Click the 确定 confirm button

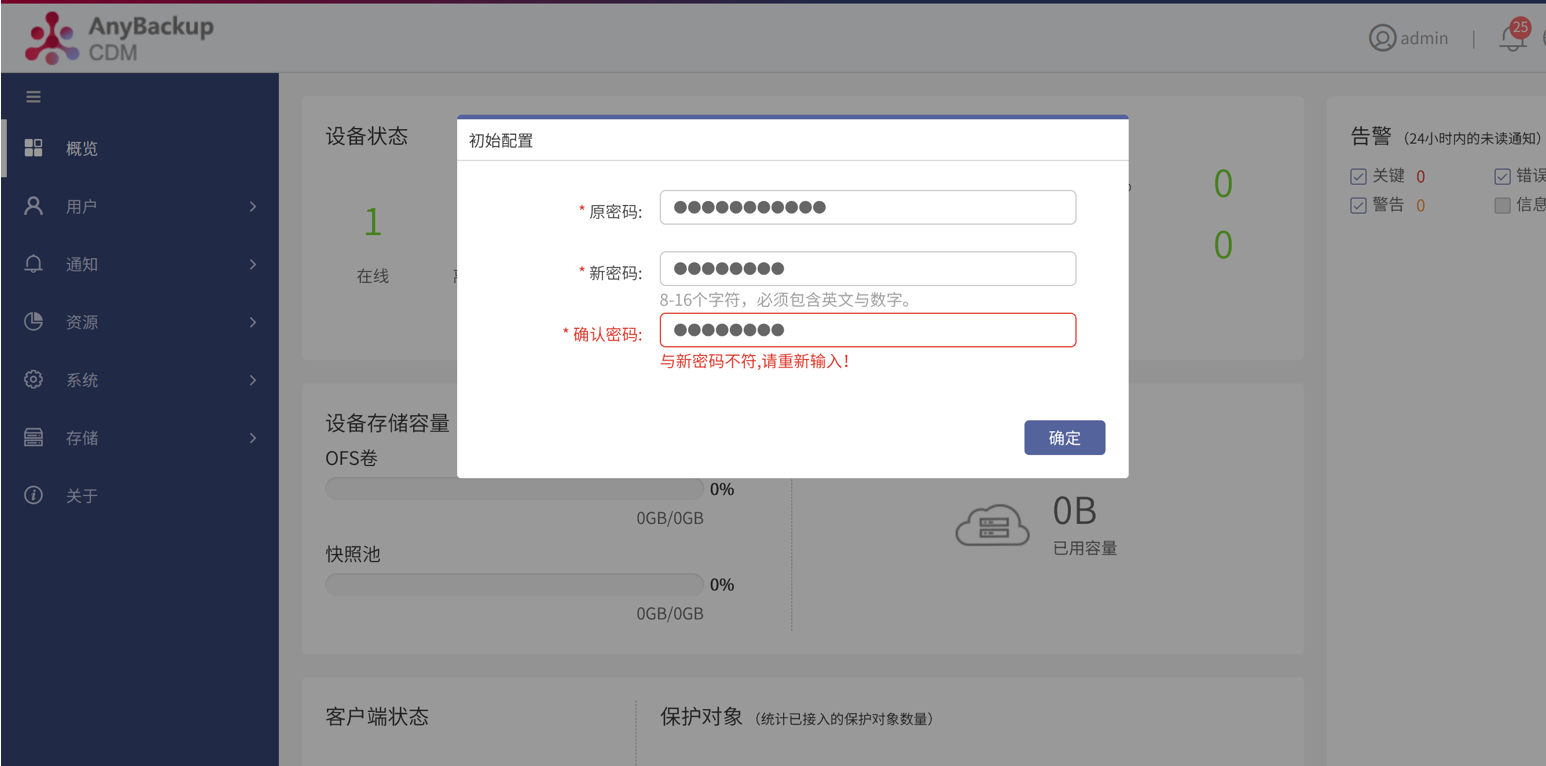1064,437
